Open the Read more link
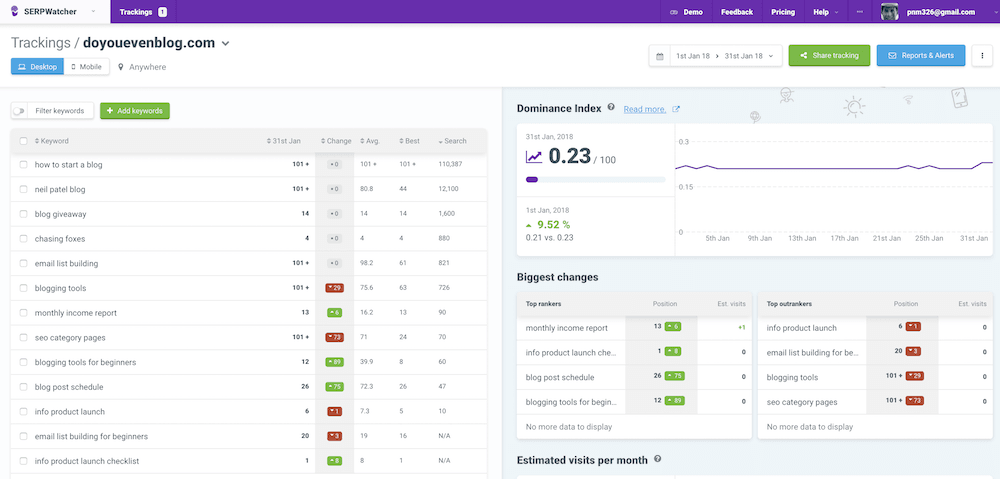The width and height of the screenshot is (1000, 479). [645, 109]
